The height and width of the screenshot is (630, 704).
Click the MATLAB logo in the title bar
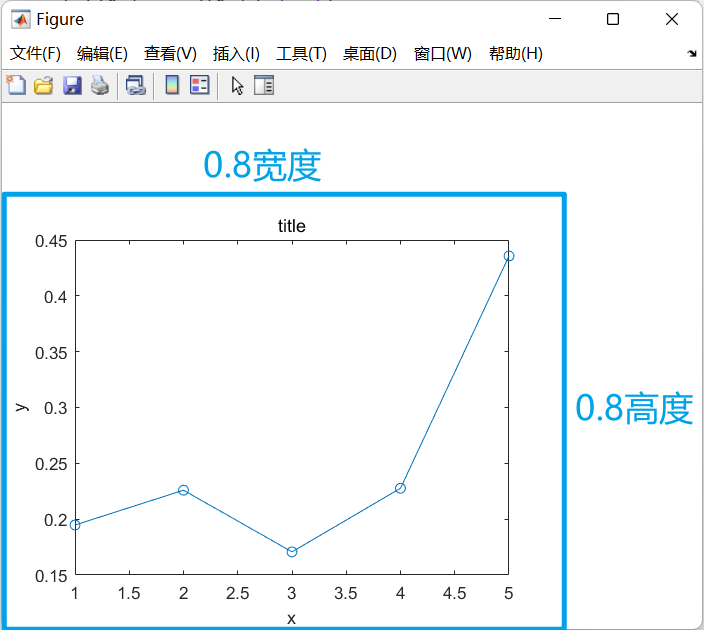coord(21,19)
